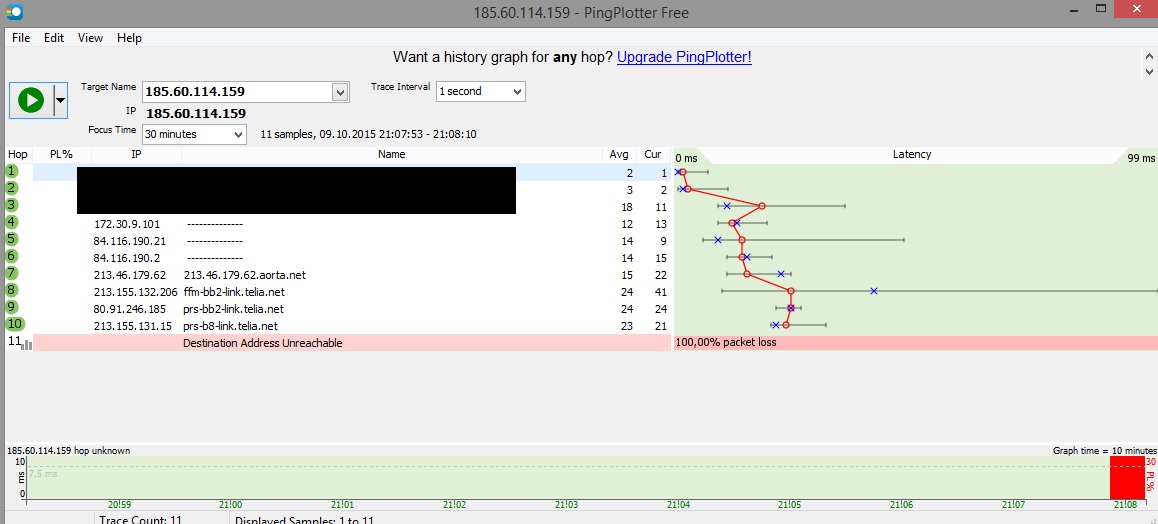This screenshot has width=1158, height=524.
Task: Click the 99 ms latency scale label
Action: 1141,158
